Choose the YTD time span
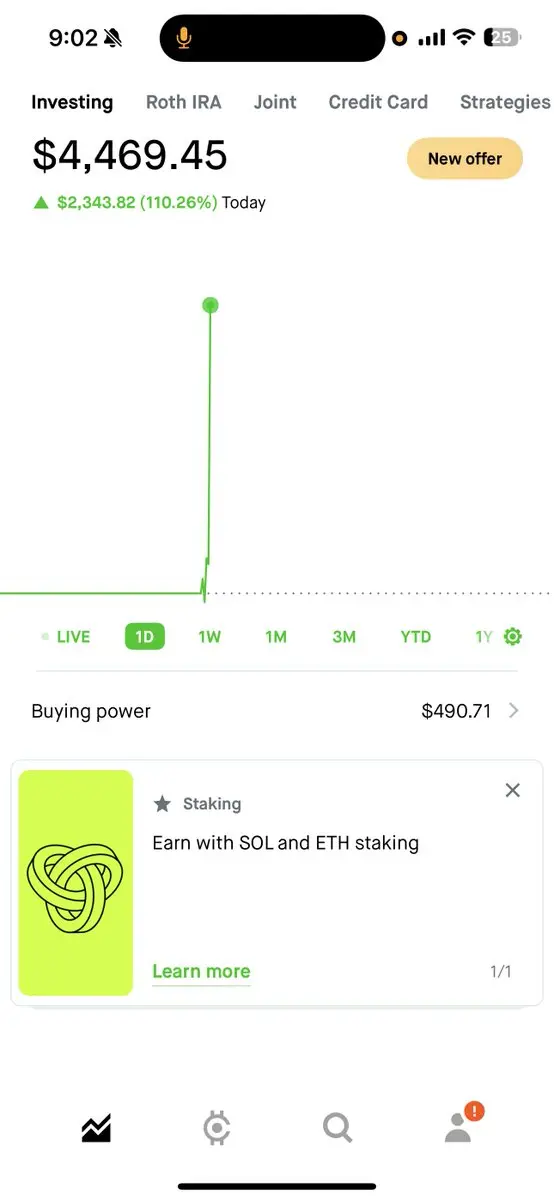This screenshot has height=1200, width=554. (416, 637)
